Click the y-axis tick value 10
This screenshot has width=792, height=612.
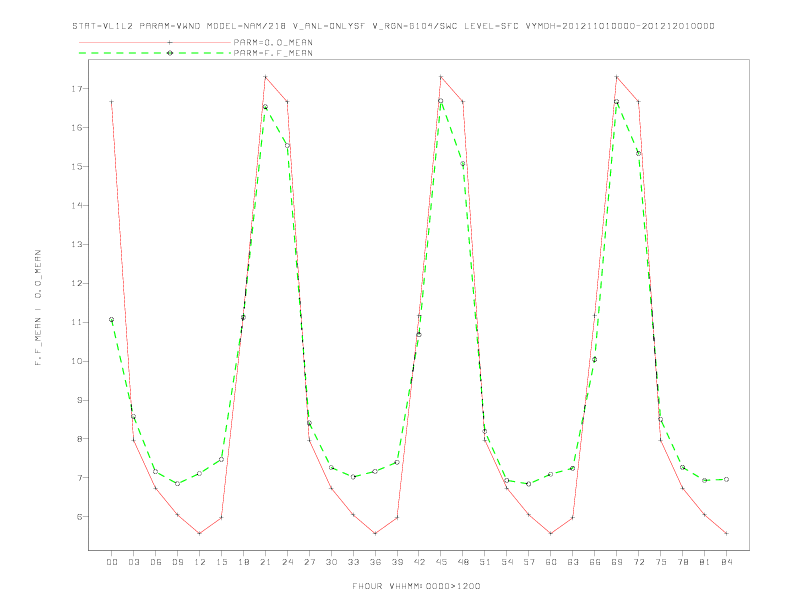click(x=77, y=361)
